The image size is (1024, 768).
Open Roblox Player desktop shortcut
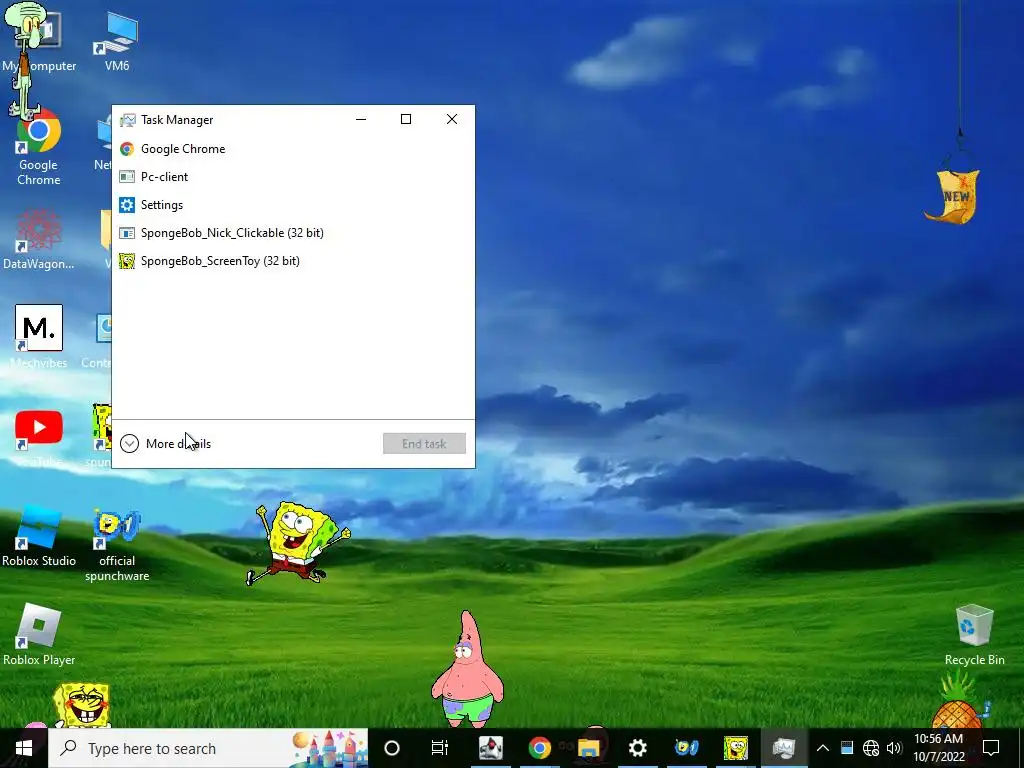click(x=39, y=635)
